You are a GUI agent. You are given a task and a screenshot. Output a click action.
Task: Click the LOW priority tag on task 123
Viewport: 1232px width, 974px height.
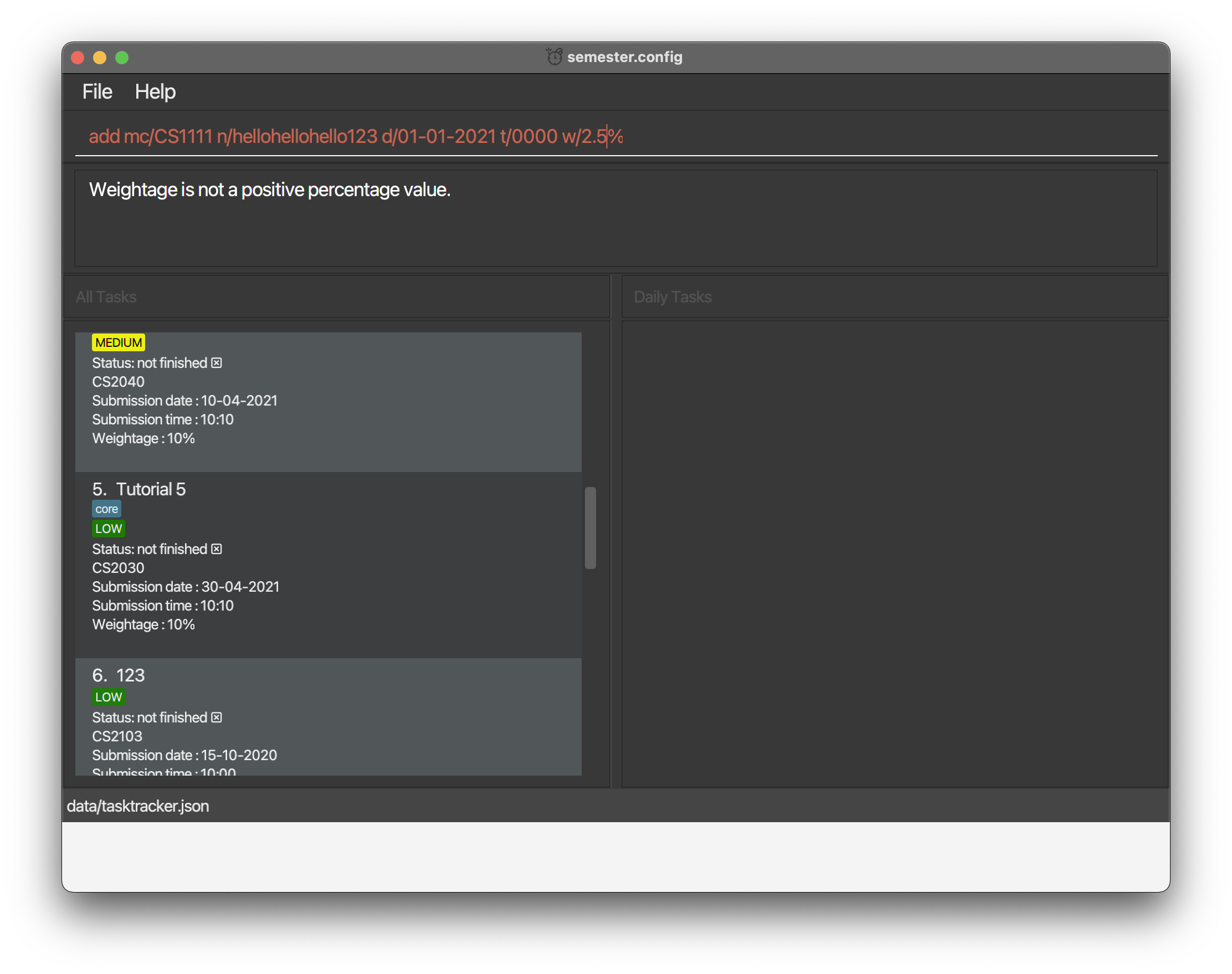[x=109, y=697]
